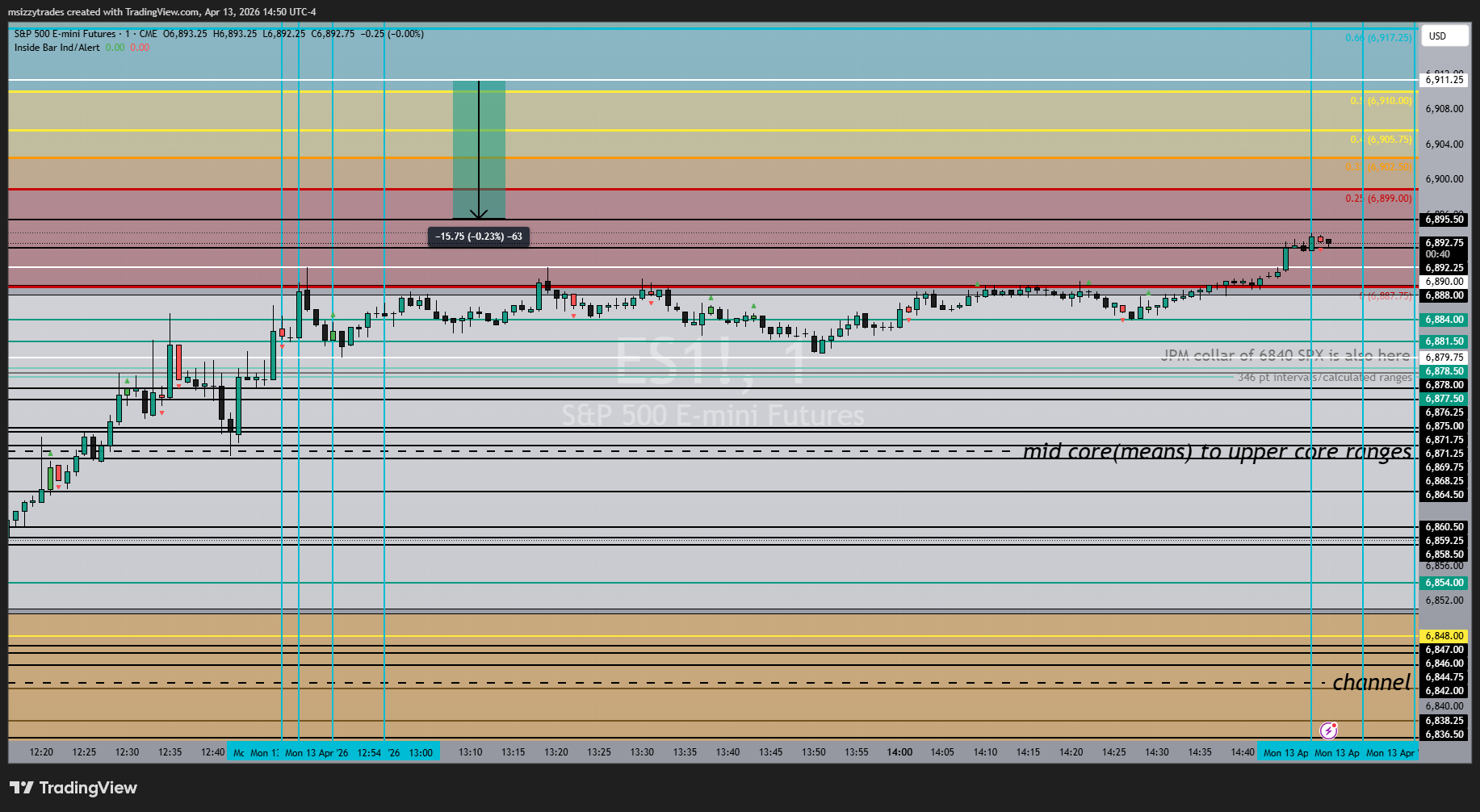Click the msizzytrades created with TradingView.com caption
The width and height of the screenshot is (1480, 812).
click(162, 12)
